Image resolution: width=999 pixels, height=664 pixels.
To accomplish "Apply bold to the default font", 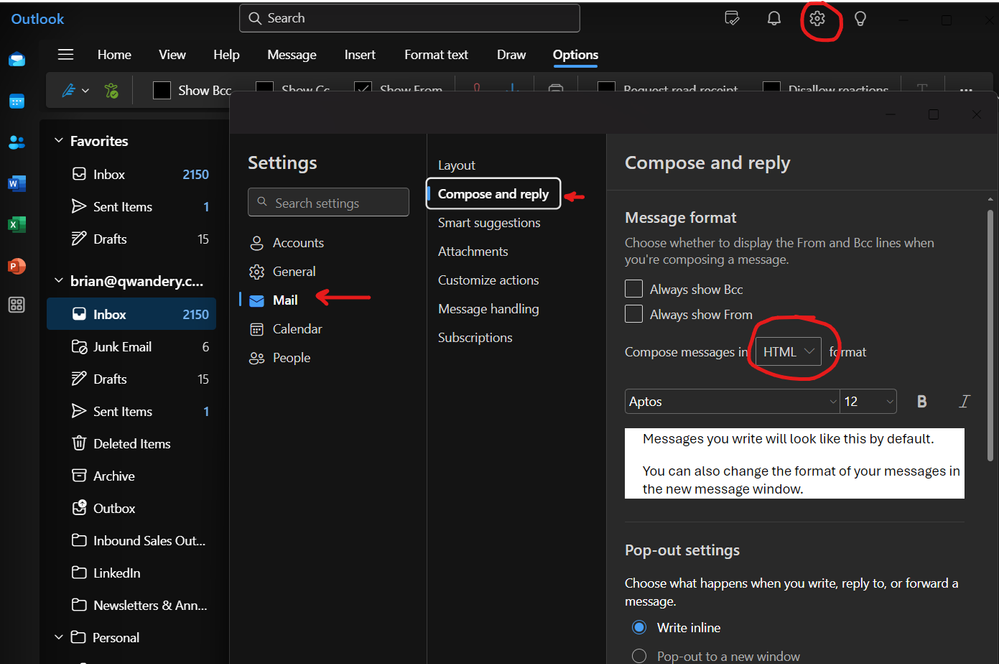I will click(922, 402).
